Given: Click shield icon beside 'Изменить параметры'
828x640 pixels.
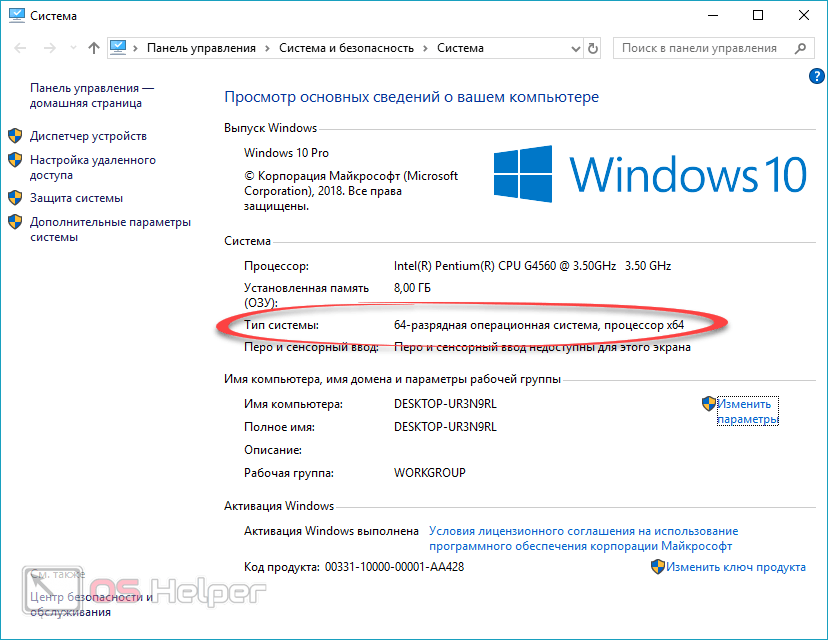Looking at the screenshot, I should tap(709, 404).
